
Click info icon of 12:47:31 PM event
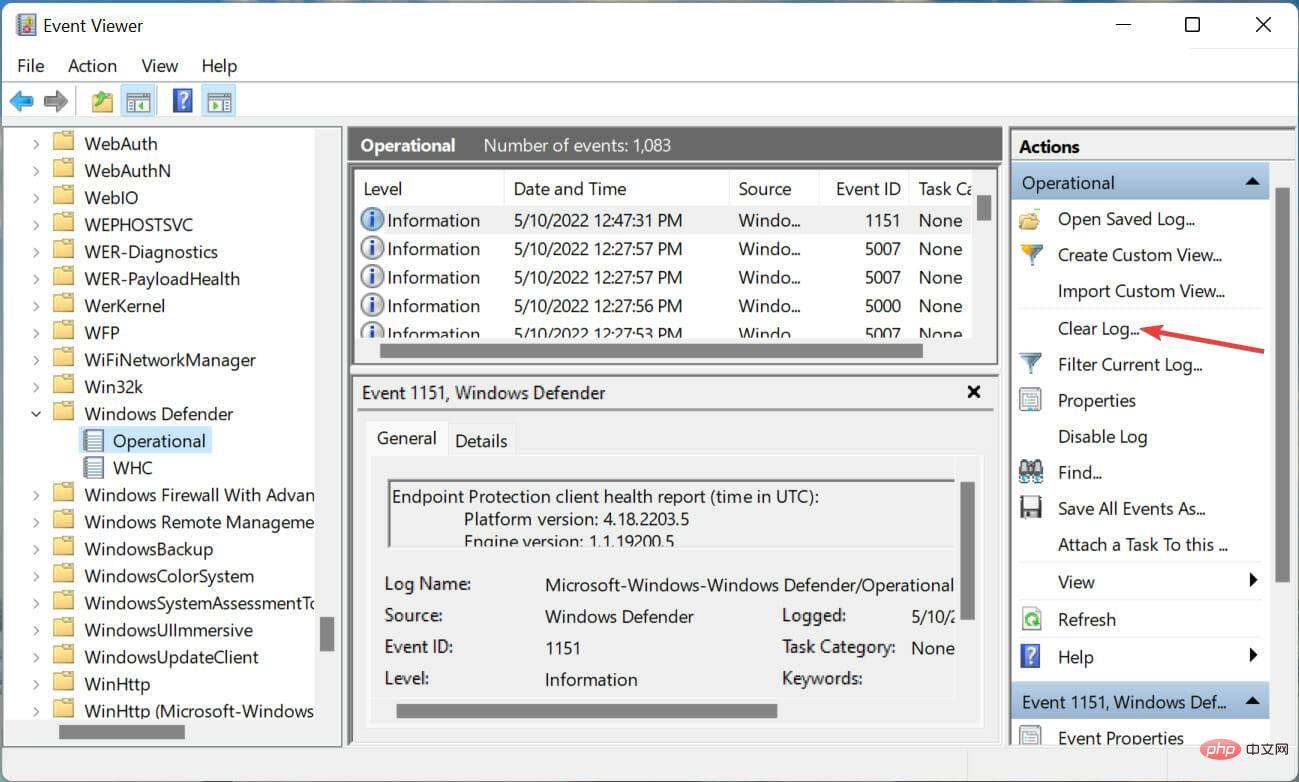click(372, 220)
